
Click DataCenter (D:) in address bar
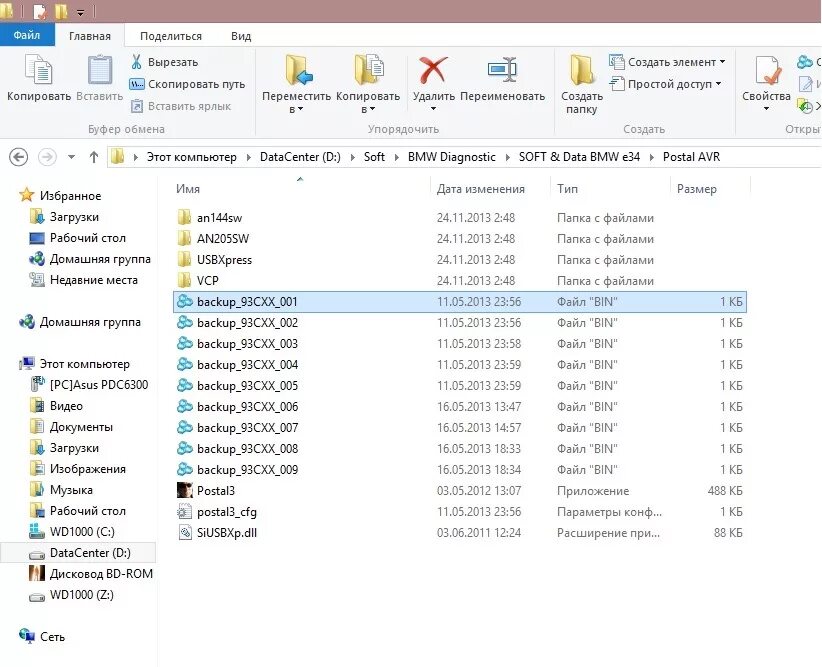pyautogui.click(x=300, y=157)
